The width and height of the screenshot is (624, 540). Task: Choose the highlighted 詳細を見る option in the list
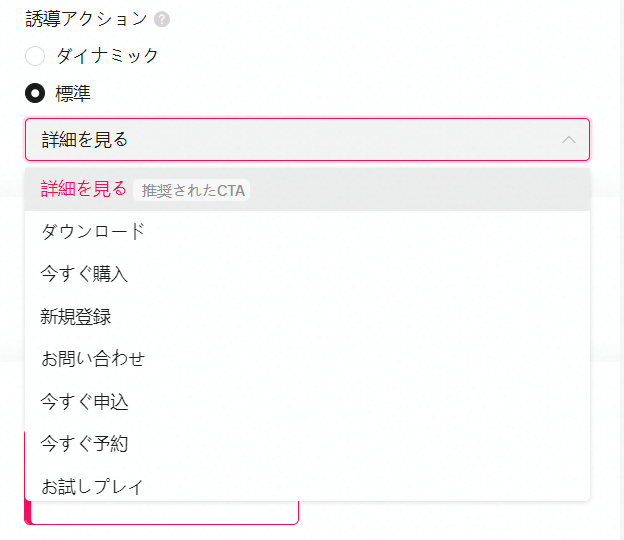pos(84,189)
